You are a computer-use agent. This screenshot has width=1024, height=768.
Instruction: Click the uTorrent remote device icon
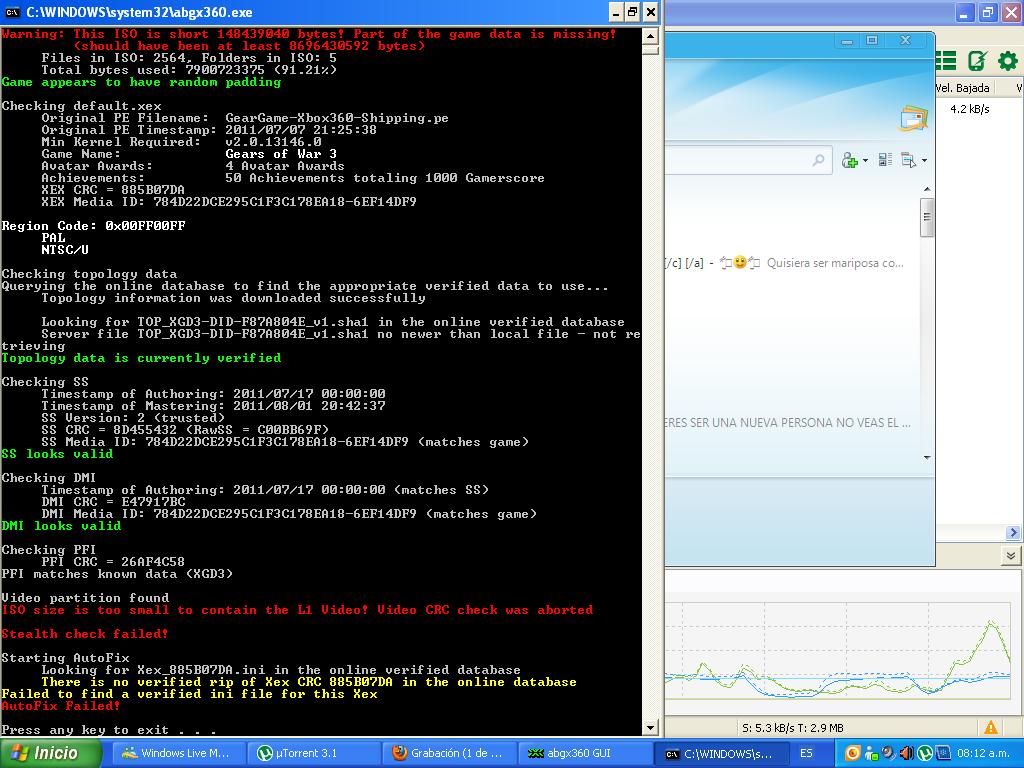pyautogui.click(x=977, y=61)
